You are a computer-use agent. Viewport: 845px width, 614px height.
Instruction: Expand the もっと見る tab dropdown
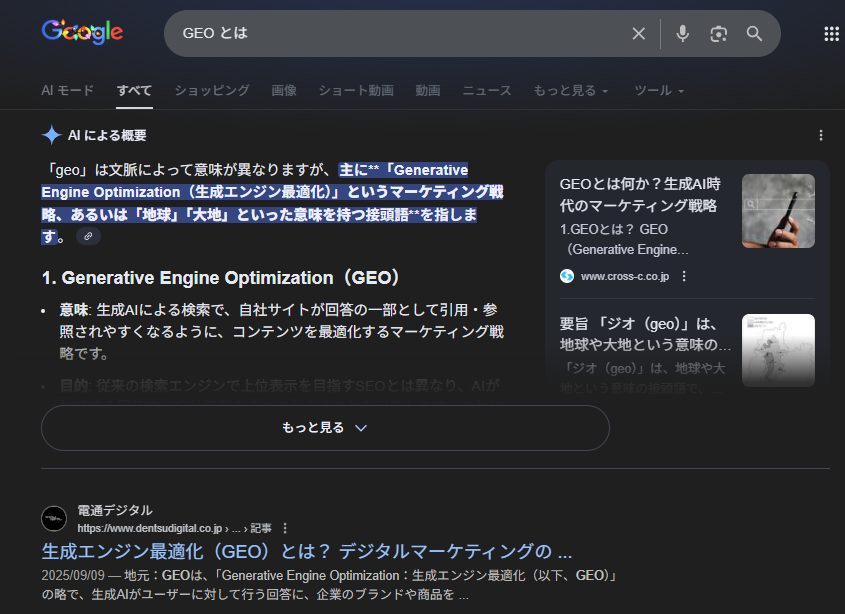click(570, 90)
